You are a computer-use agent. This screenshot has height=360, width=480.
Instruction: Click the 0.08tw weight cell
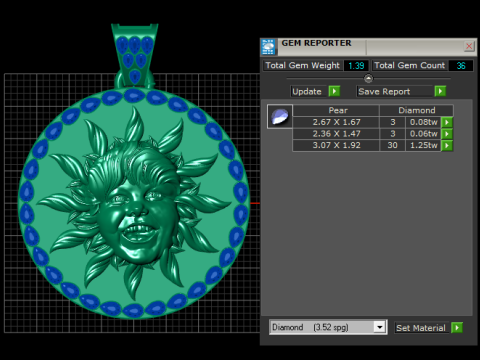click(x=423, y=122)
